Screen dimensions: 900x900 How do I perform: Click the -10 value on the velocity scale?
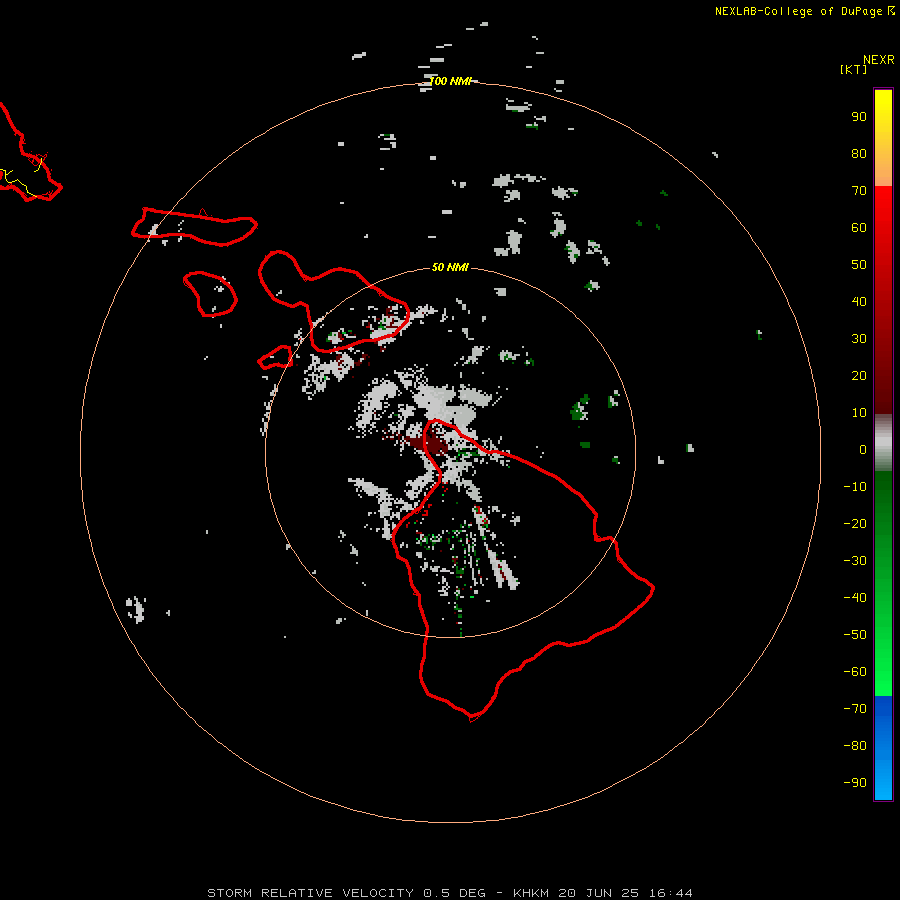pos(855,487)
